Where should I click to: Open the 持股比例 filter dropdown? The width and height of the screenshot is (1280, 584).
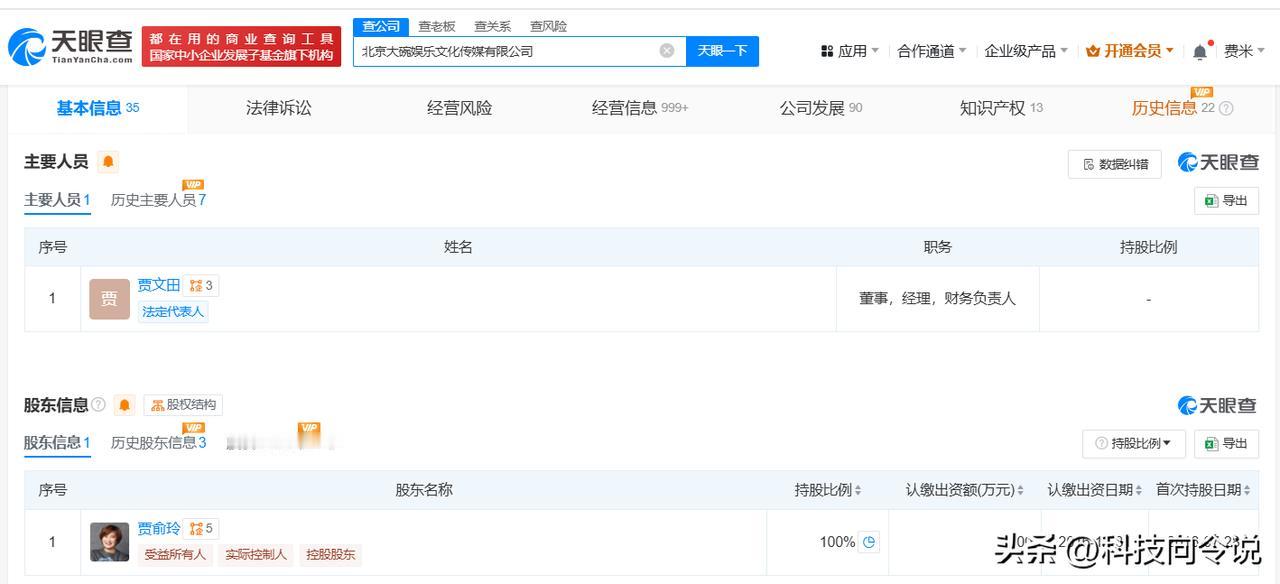click(x=1134, y=443)
